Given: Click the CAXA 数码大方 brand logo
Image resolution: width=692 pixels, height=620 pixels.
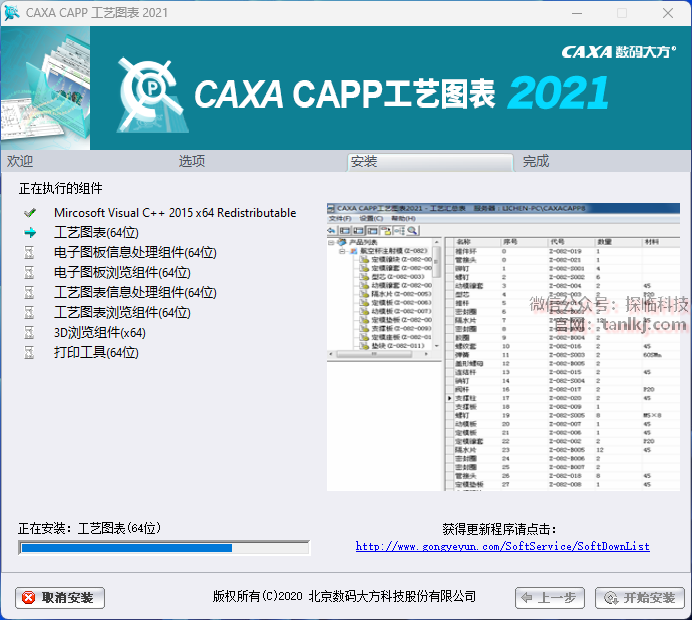Looking at the screenshot, I should click(x=618, y=53).
